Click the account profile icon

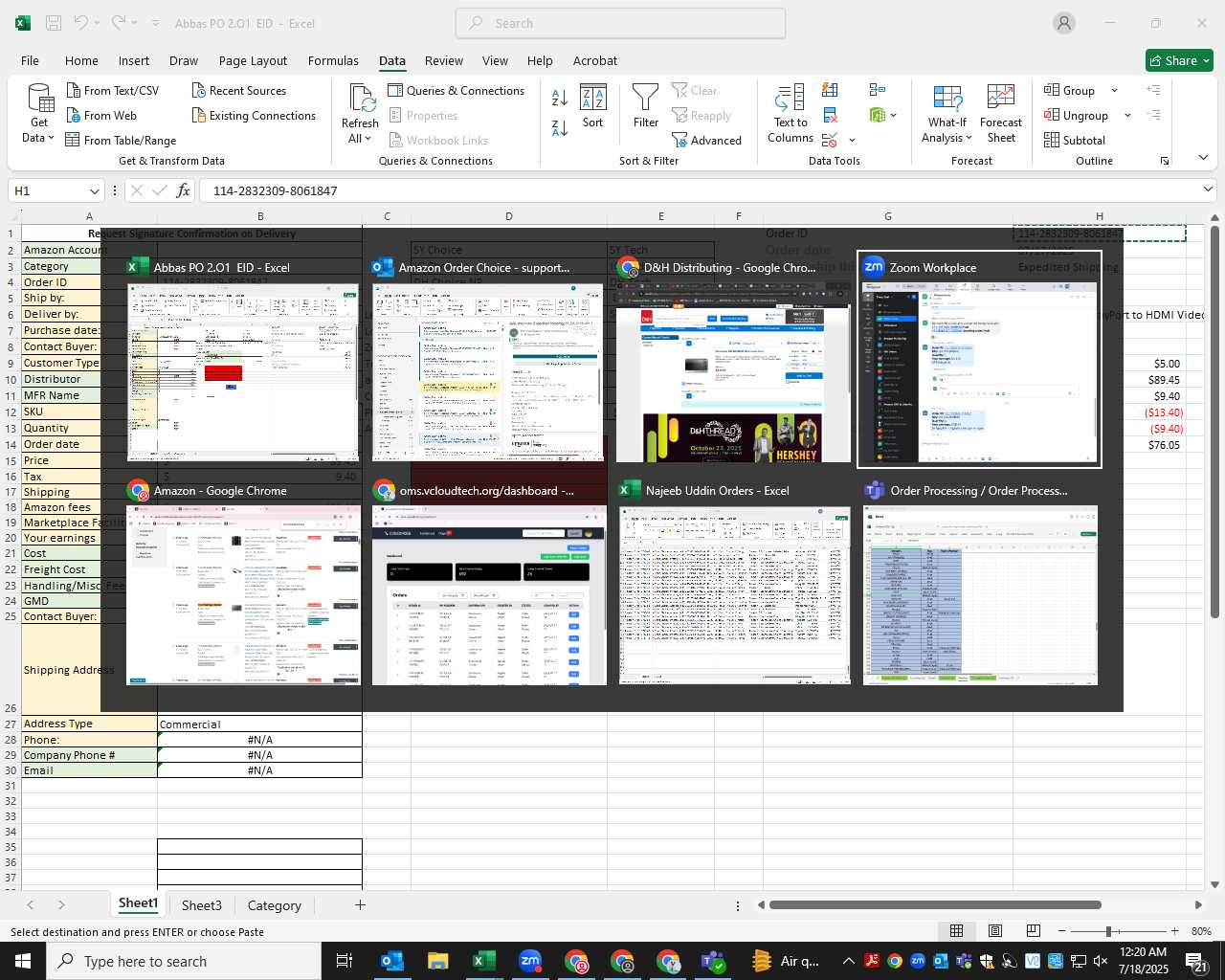click(x=1064, y=23)
